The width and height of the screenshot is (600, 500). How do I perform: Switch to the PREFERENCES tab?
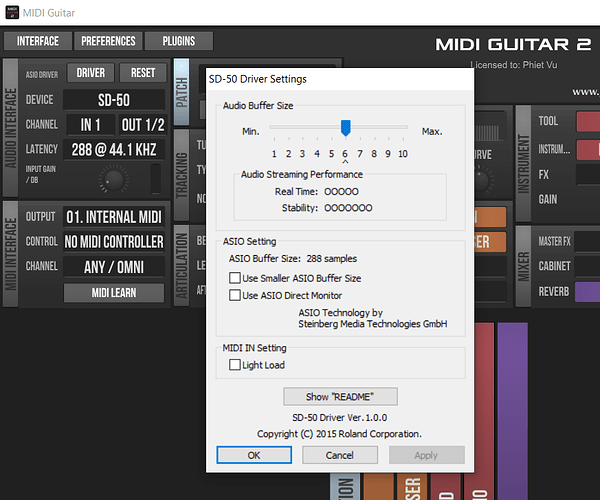pyautogui.click(x=108, y=41)
